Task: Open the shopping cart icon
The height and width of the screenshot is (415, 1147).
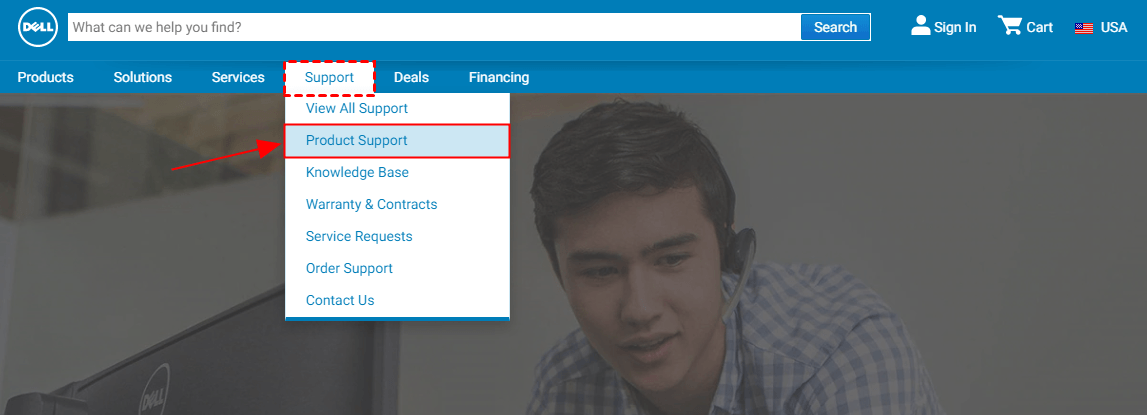Action: tap(1009, 26)
